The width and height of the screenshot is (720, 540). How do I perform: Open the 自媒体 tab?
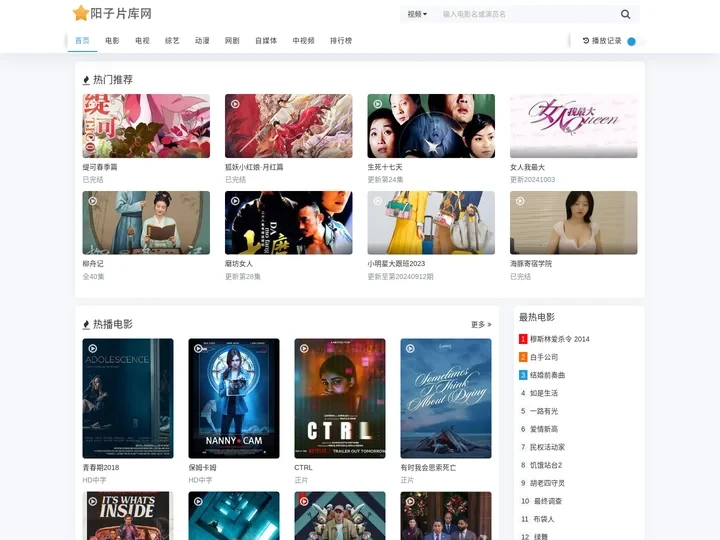pos(266,41)
